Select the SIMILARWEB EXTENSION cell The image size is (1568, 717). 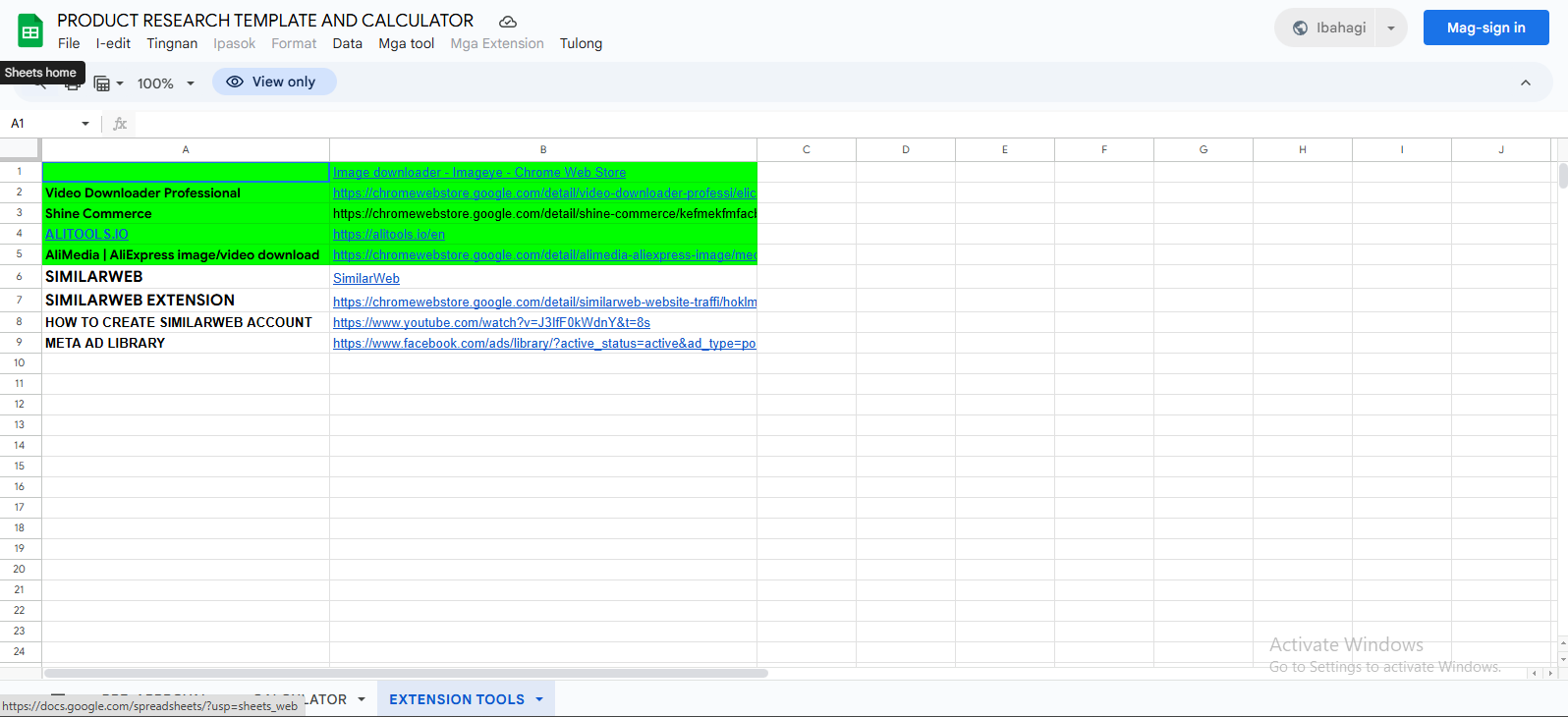[186, 301]
